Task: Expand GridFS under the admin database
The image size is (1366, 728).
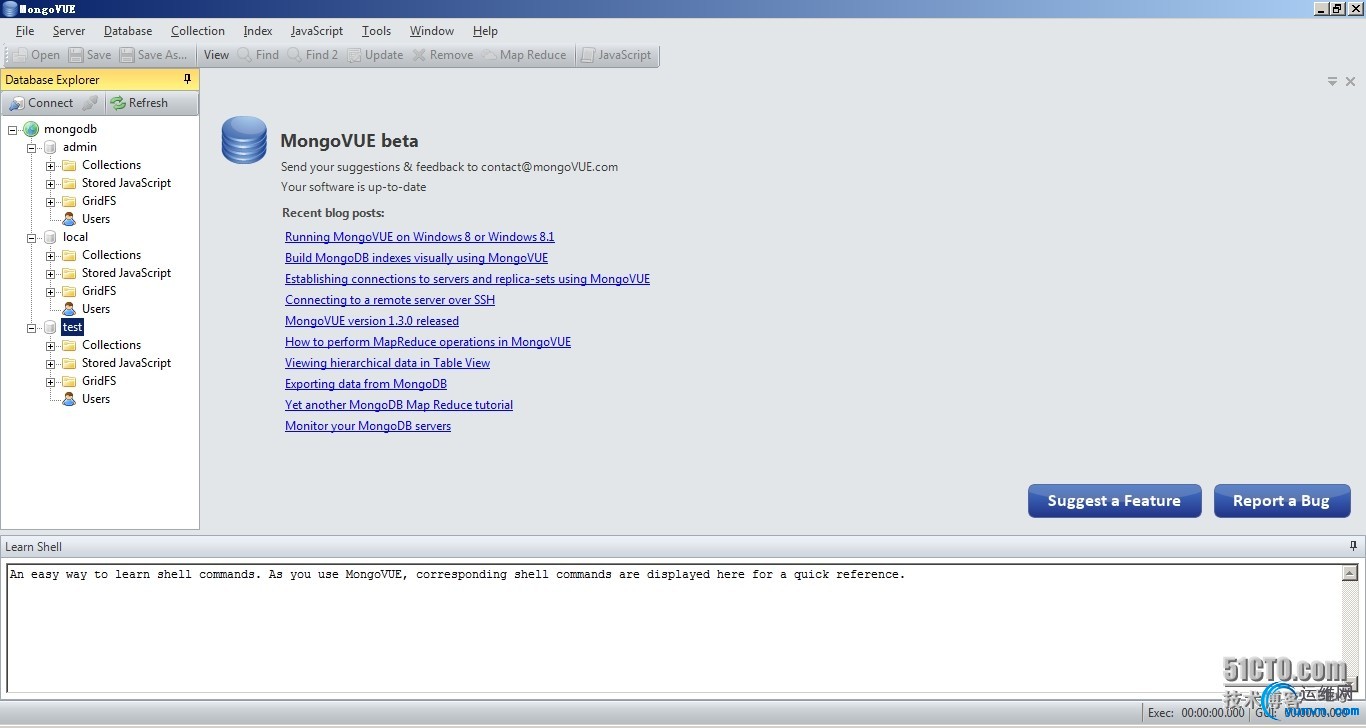Action: click(x=51, y=201)
